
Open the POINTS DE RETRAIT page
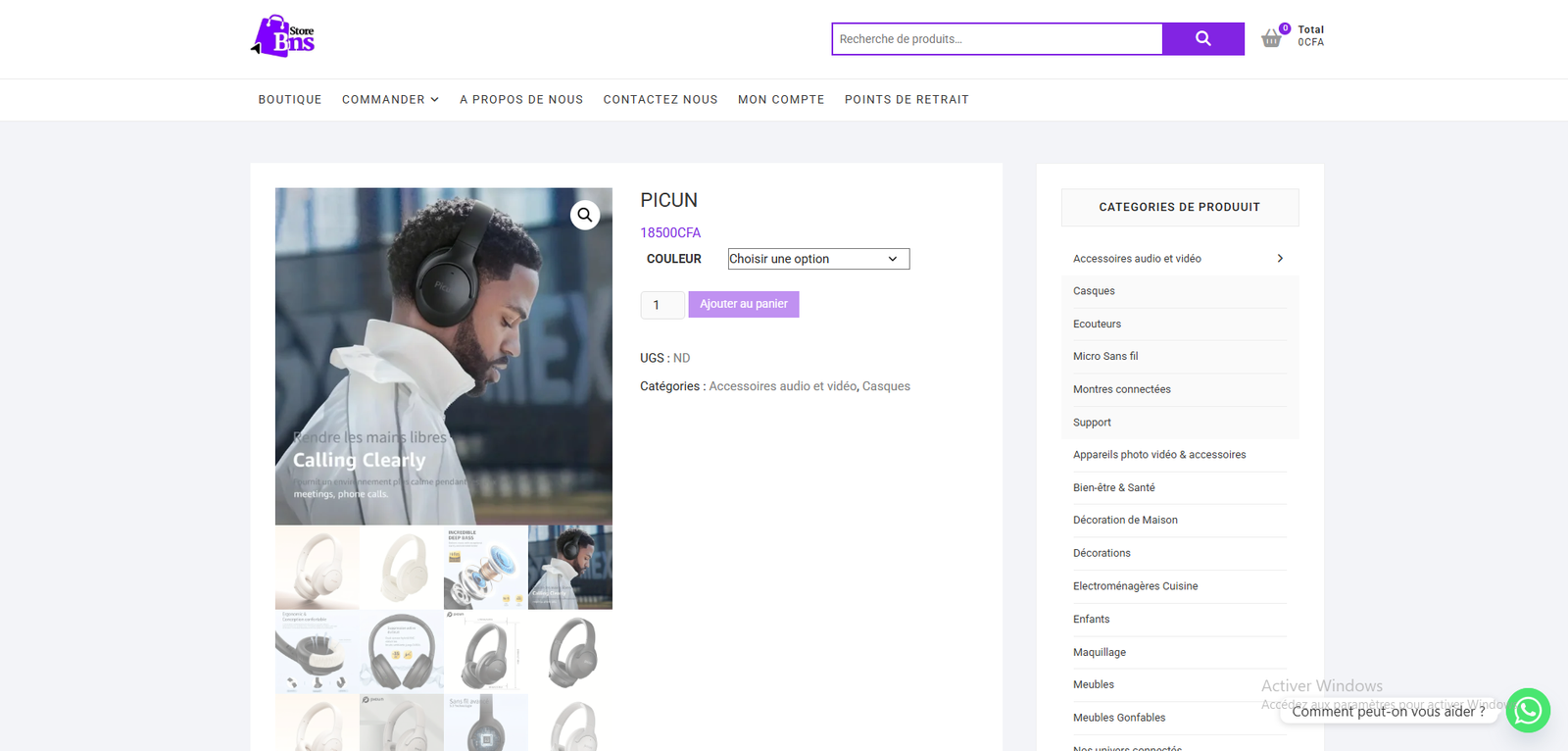pyautogui.click(x=906, y=100)
